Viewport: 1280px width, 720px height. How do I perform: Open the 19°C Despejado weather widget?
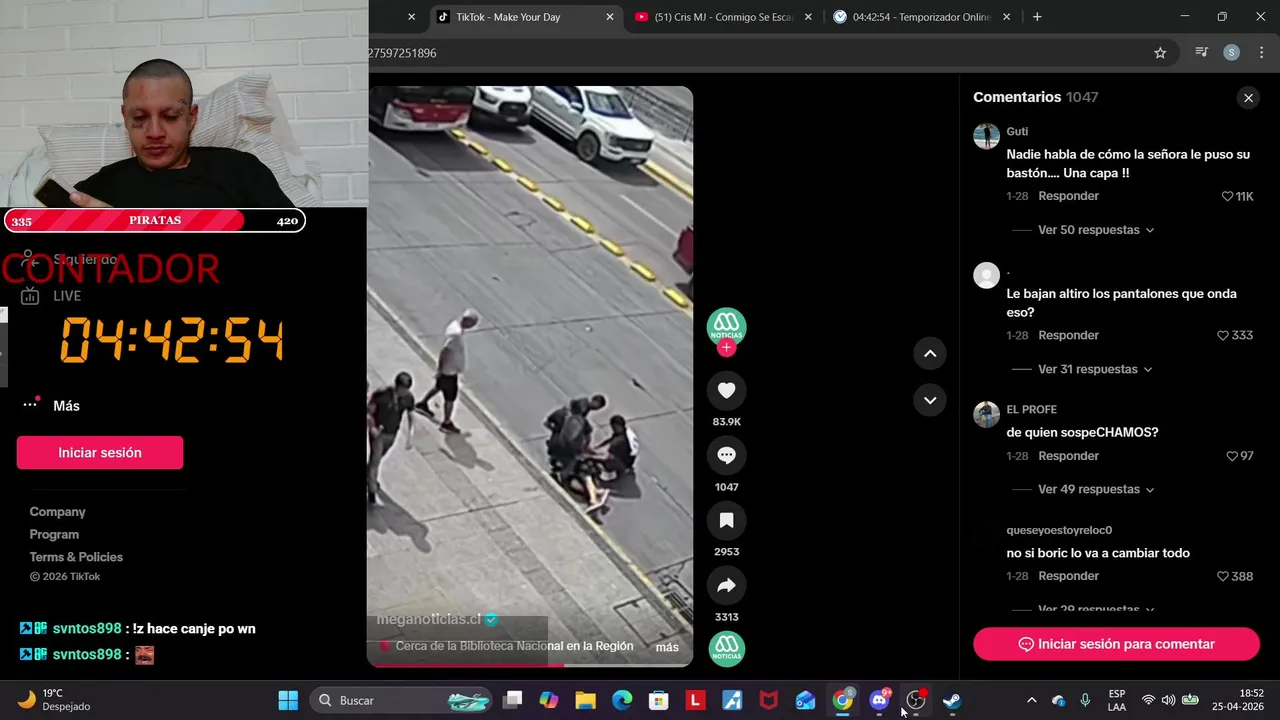click(55, 700)
